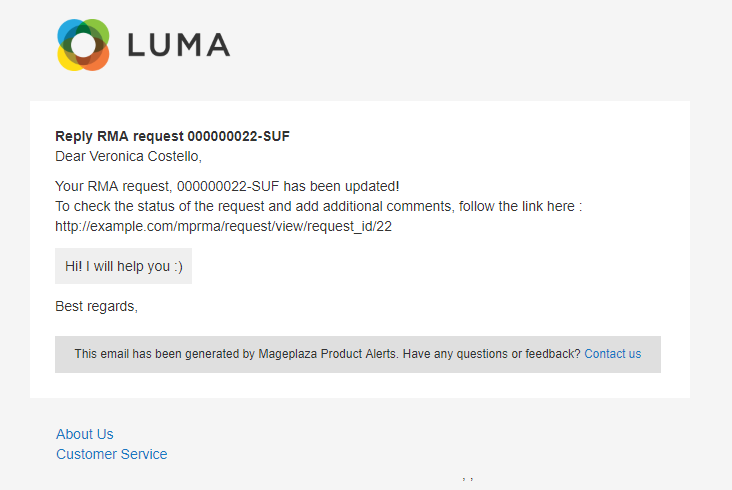732x490 pixels.
Task: Click the small blue commas below the footer links
Action: [467, 478]
